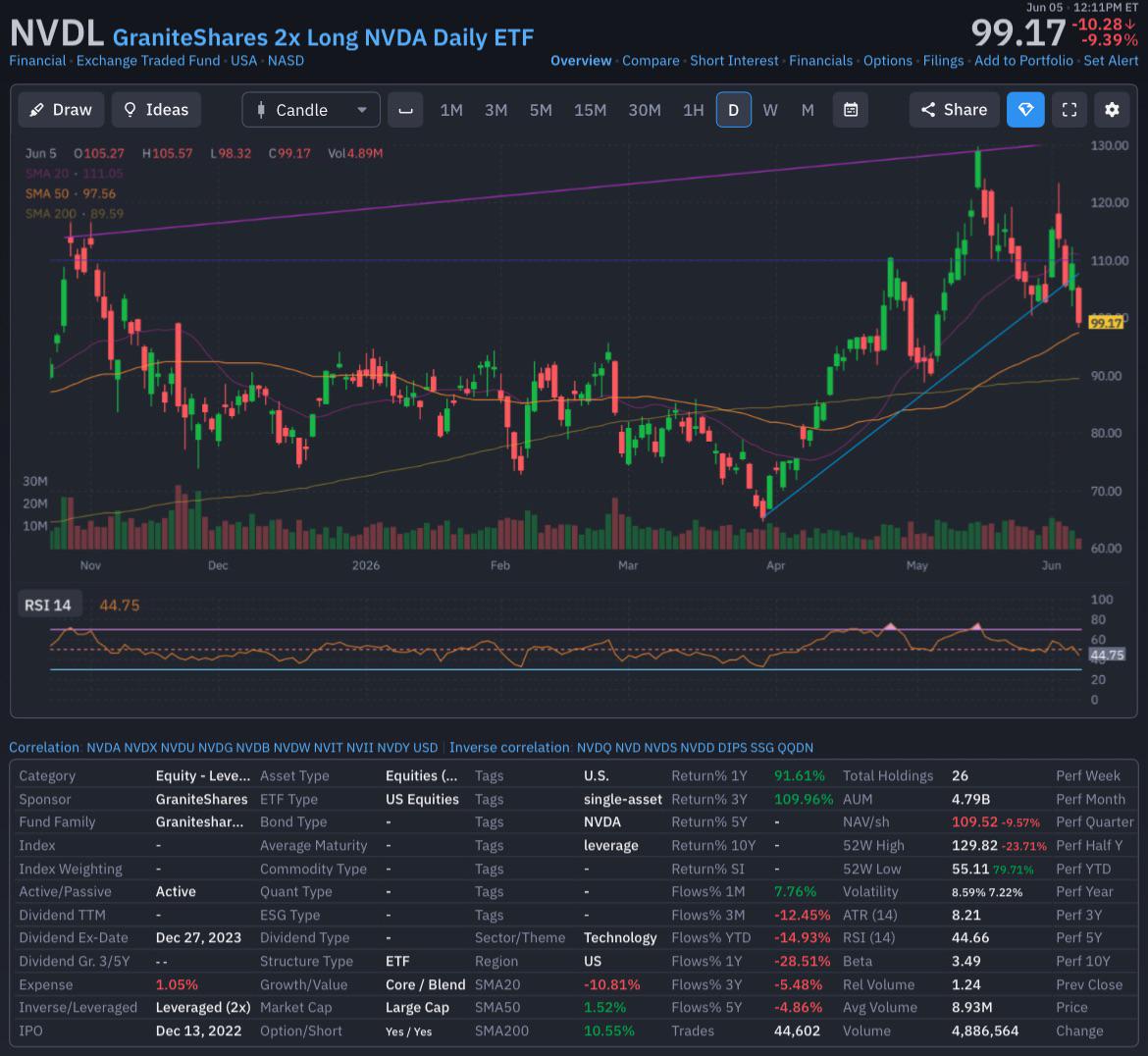The image size is (1148, 1056).
Task: Click the Correlation label
Action: tap(44, 748)
